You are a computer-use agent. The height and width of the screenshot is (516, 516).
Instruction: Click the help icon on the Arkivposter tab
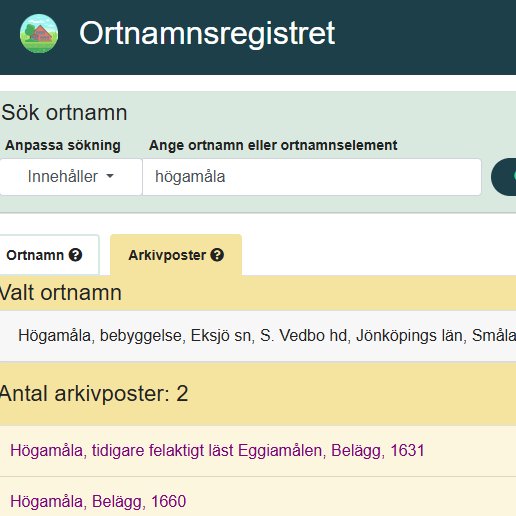pos(217,255)
